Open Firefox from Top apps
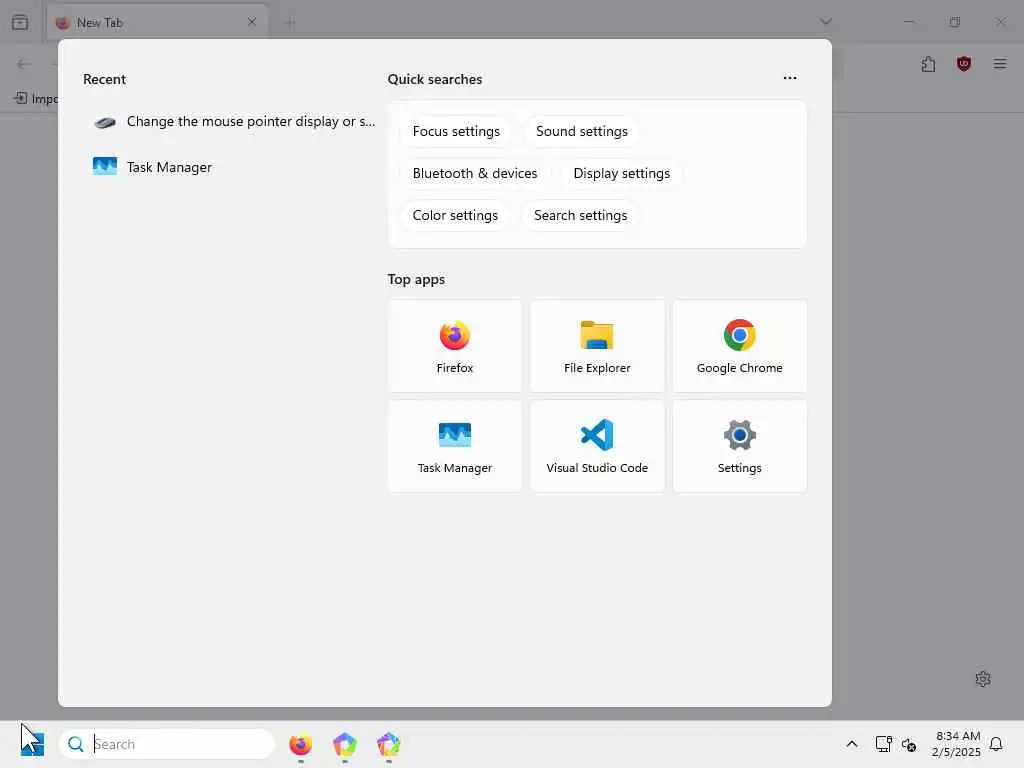Viewport: 1024px width, 768px height. (455, 346)
